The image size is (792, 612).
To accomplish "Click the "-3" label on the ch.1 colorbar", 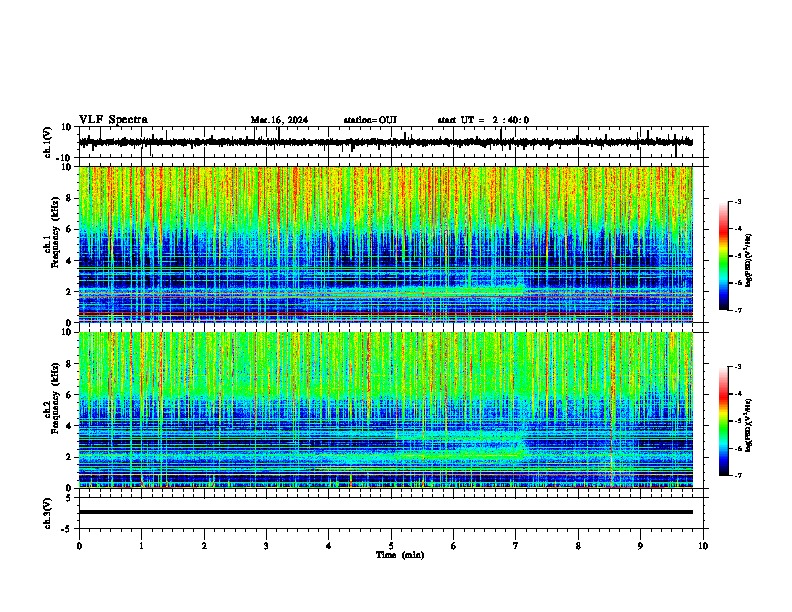I will (x=737, y=202).
